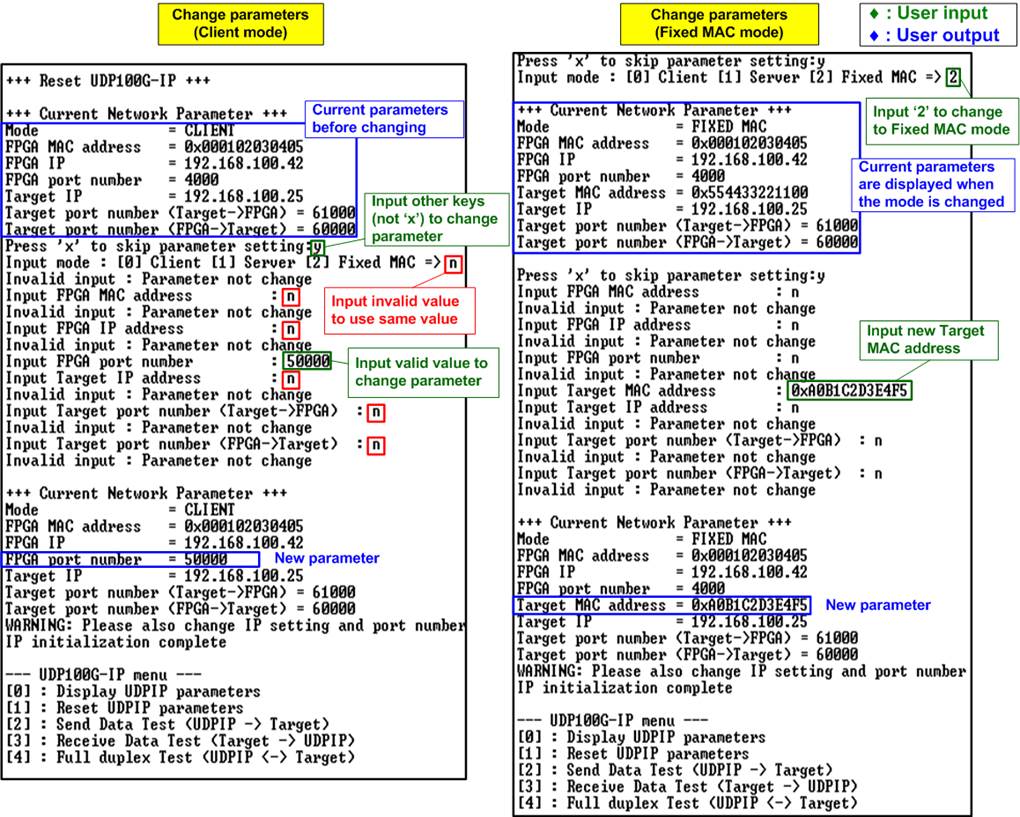Screen dimensions: 1020x817
Task: Choose '[4] : Full duplex Test' in Client console
Action: click(180, 758)
